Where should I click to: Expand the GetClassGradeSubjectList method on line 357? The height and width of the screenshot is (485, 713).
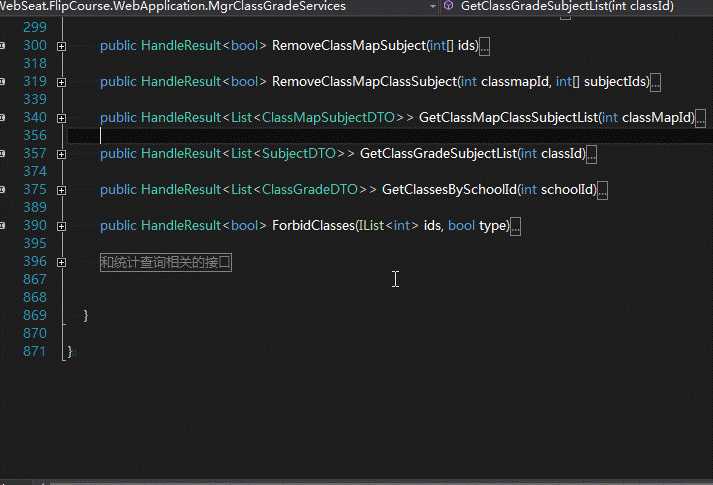click(61, 155)
